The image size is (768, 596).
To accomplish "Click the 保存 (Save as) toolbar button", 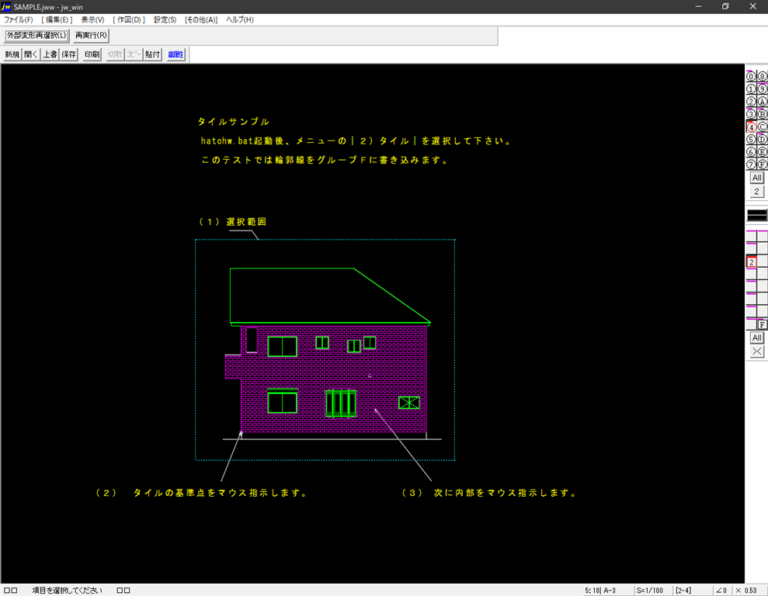I will pyautogui.click(x=69, y=55).
